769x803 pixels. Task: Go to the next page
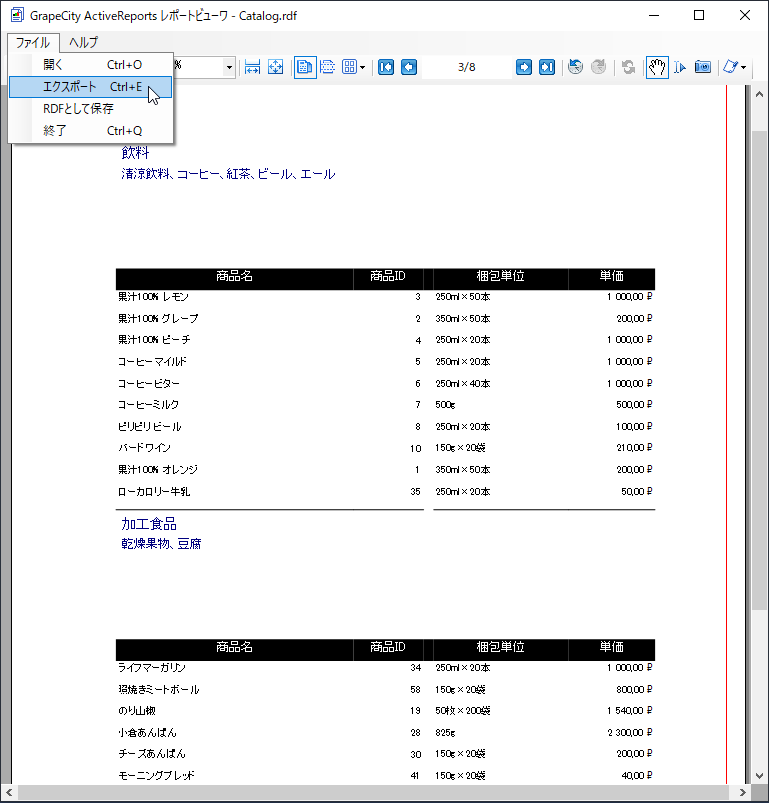click(x=524, y=67)
